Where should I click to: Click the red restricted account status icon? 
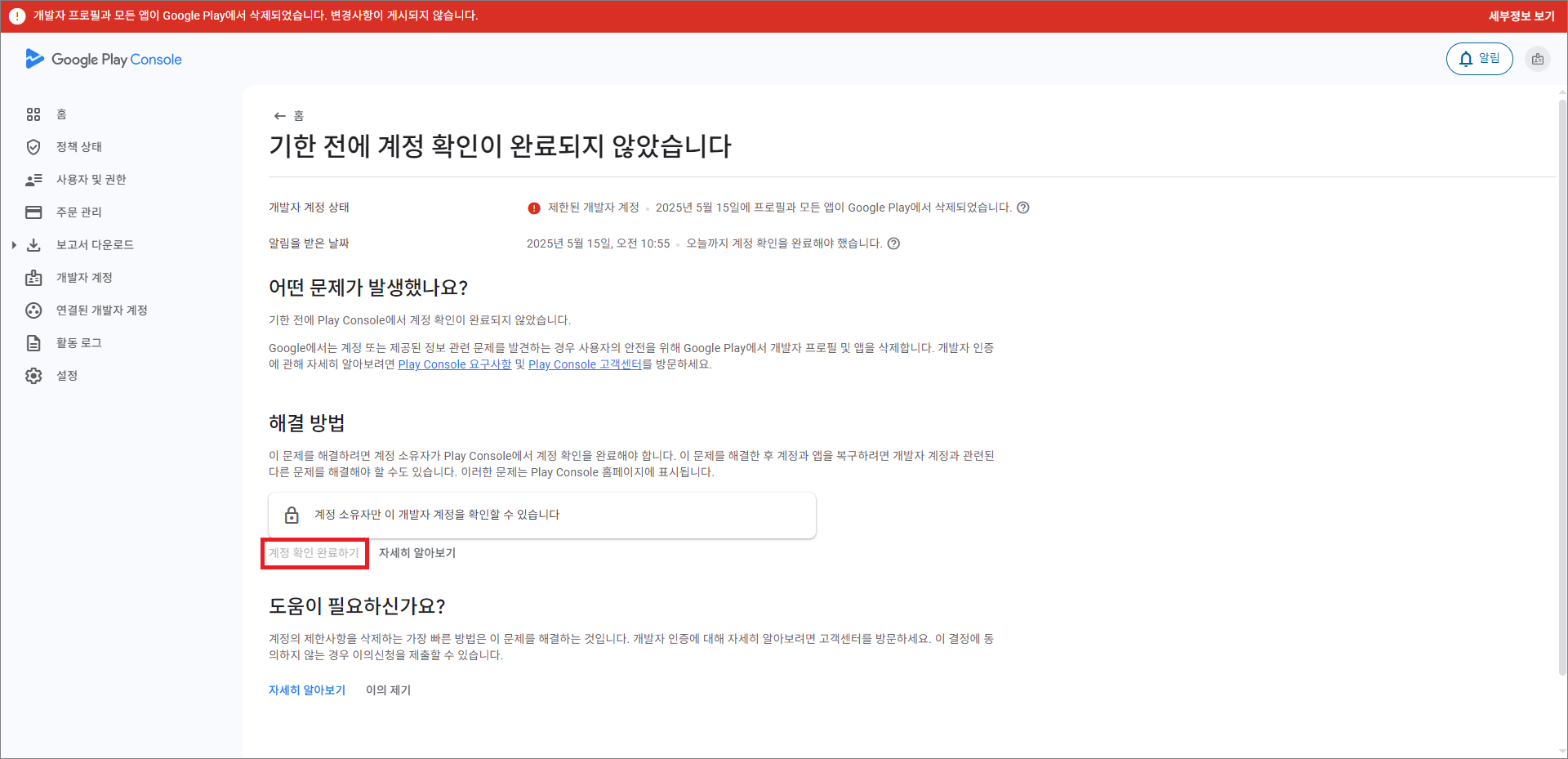point(534,208)
